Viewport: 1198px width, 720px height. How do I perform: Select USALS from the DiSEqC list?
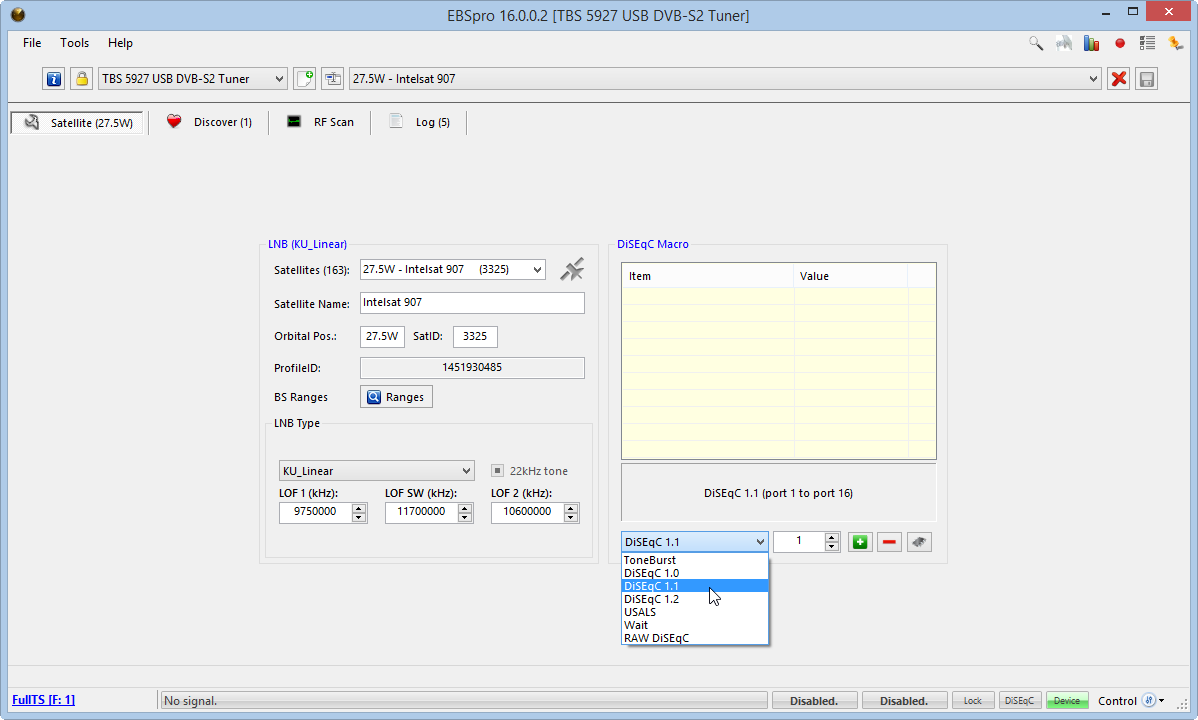[x=640, y=612]
